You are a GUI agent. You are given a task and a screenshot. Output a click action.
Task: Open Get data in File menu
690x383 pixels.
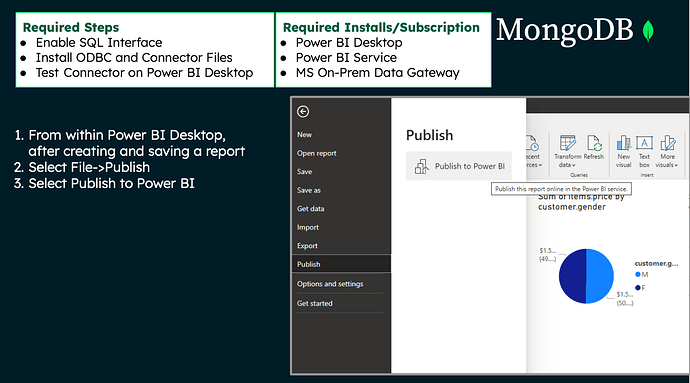pos(310,209)
